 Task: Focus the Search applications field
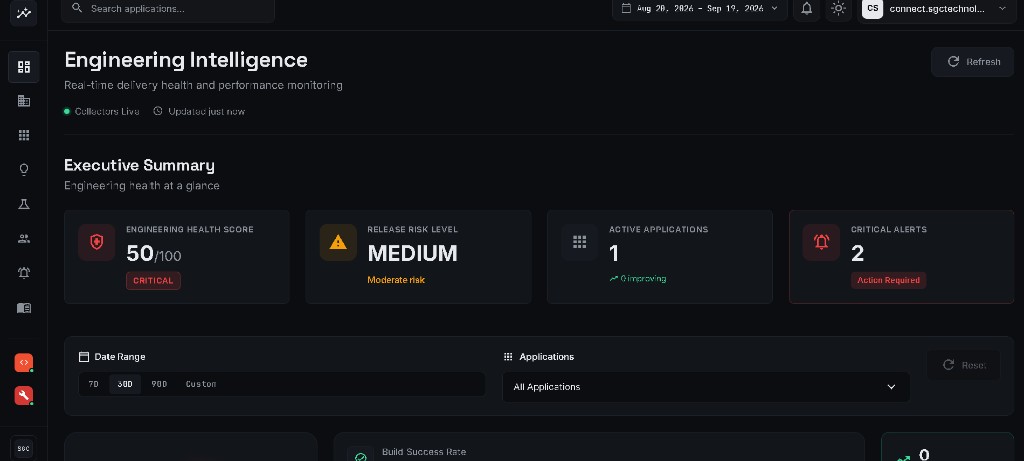point(168,8)
